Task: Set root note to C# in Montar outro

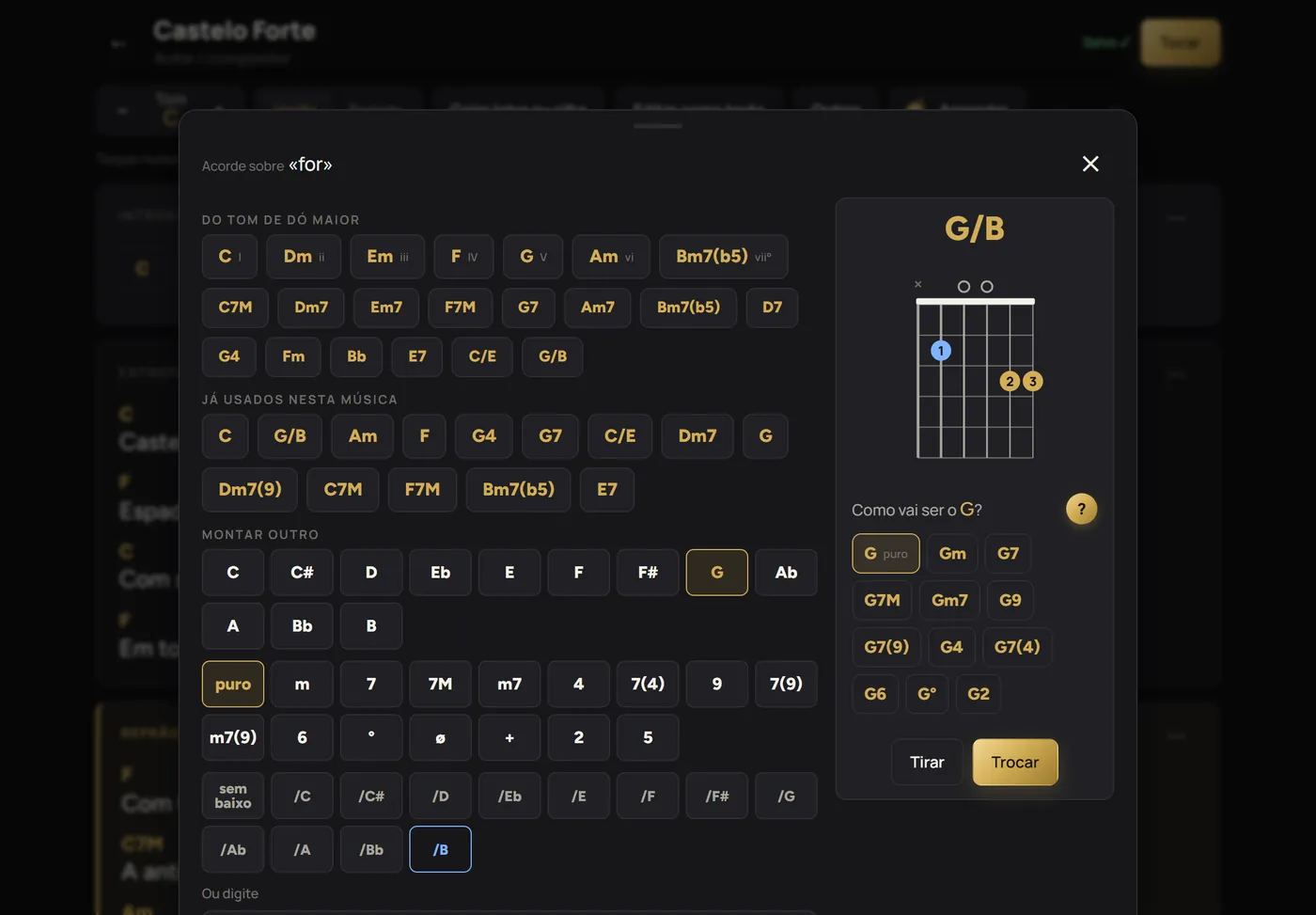Action: click(x=302, y=573)
